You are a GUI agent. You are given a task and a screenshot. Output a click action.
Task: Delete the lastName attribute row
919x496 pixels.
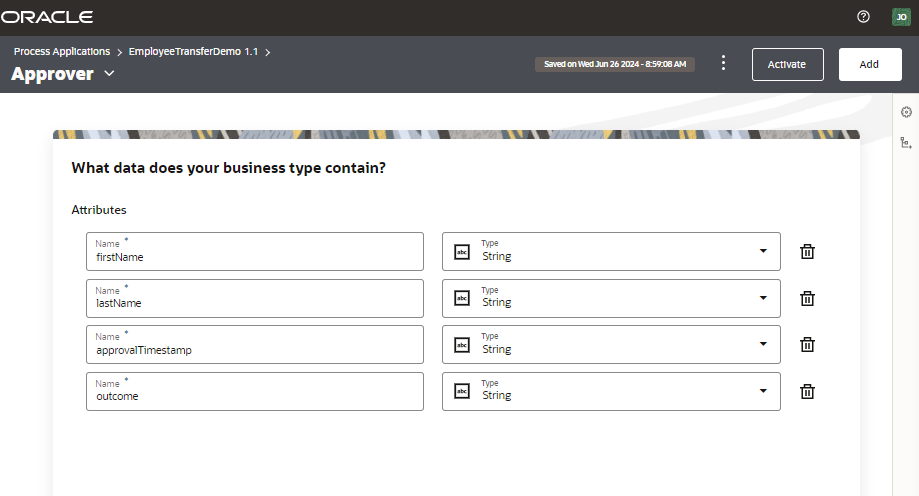(x=808, y=298)
